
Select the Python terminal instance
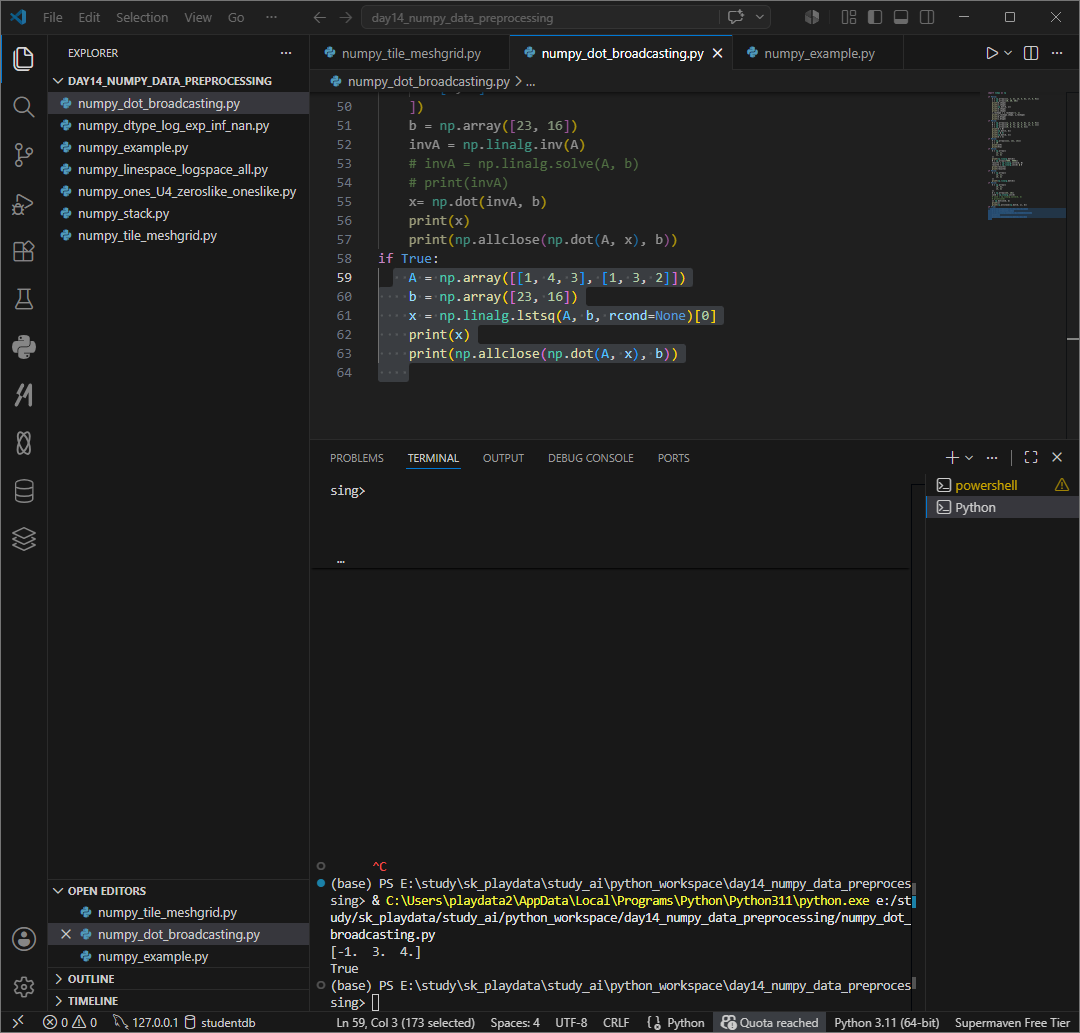tap(1002, 508)
